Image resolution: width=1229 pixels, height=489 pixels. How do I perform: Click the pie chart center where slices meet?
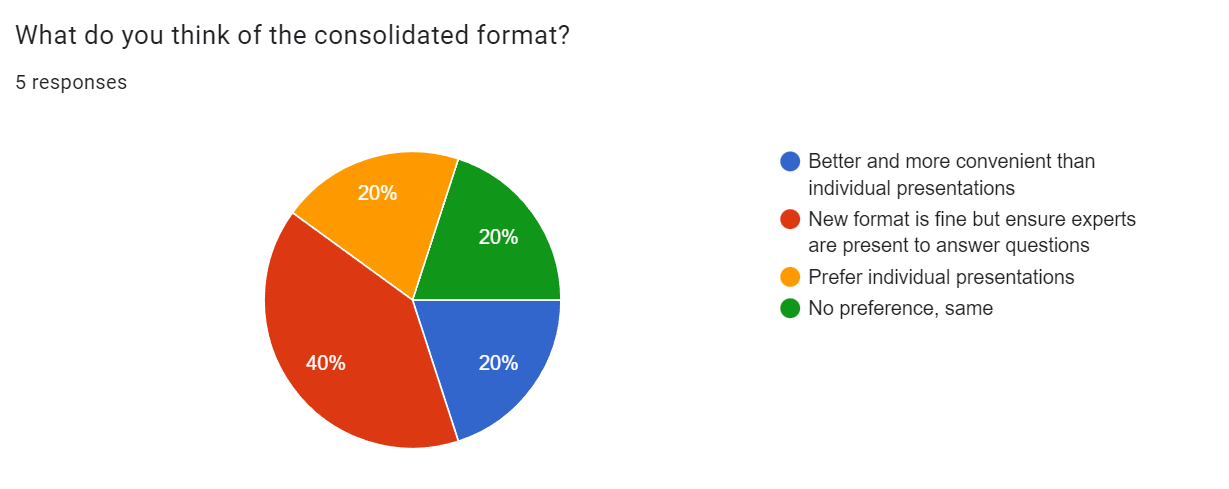(x=413, y=299)
